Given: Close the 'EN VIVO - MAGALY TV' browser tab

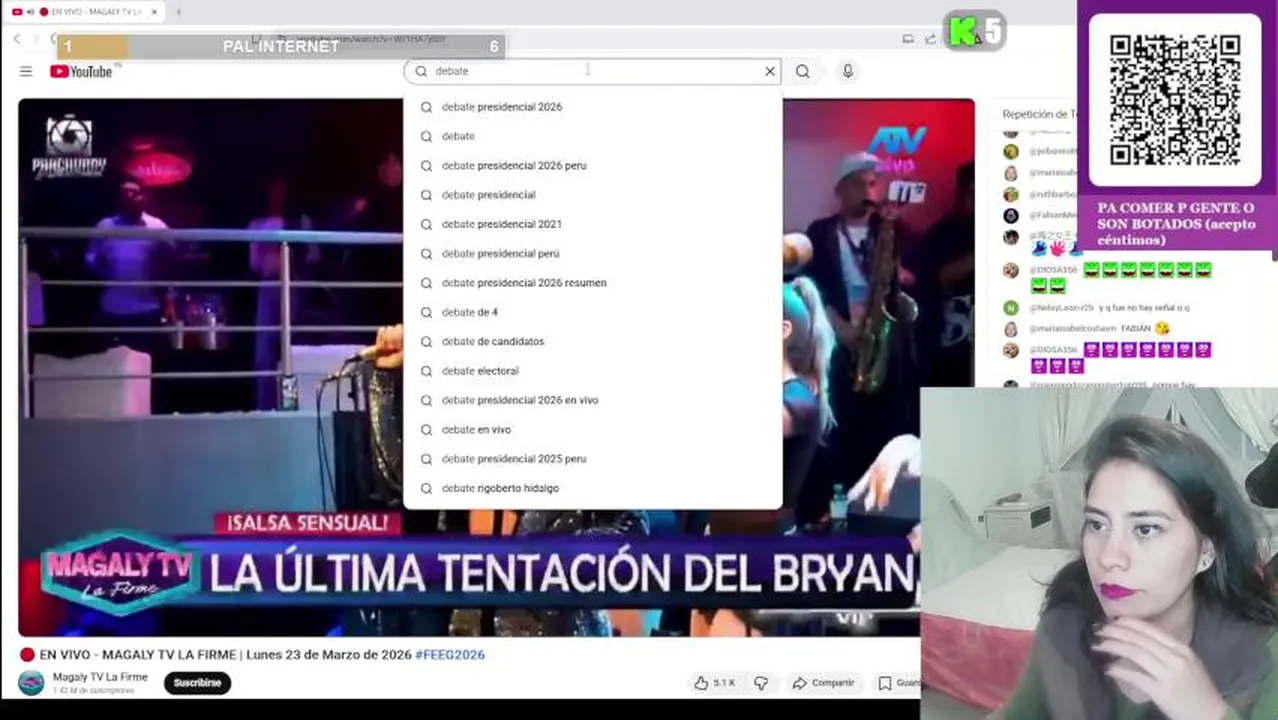Looking at the screenshot, I should click(154, 12).
